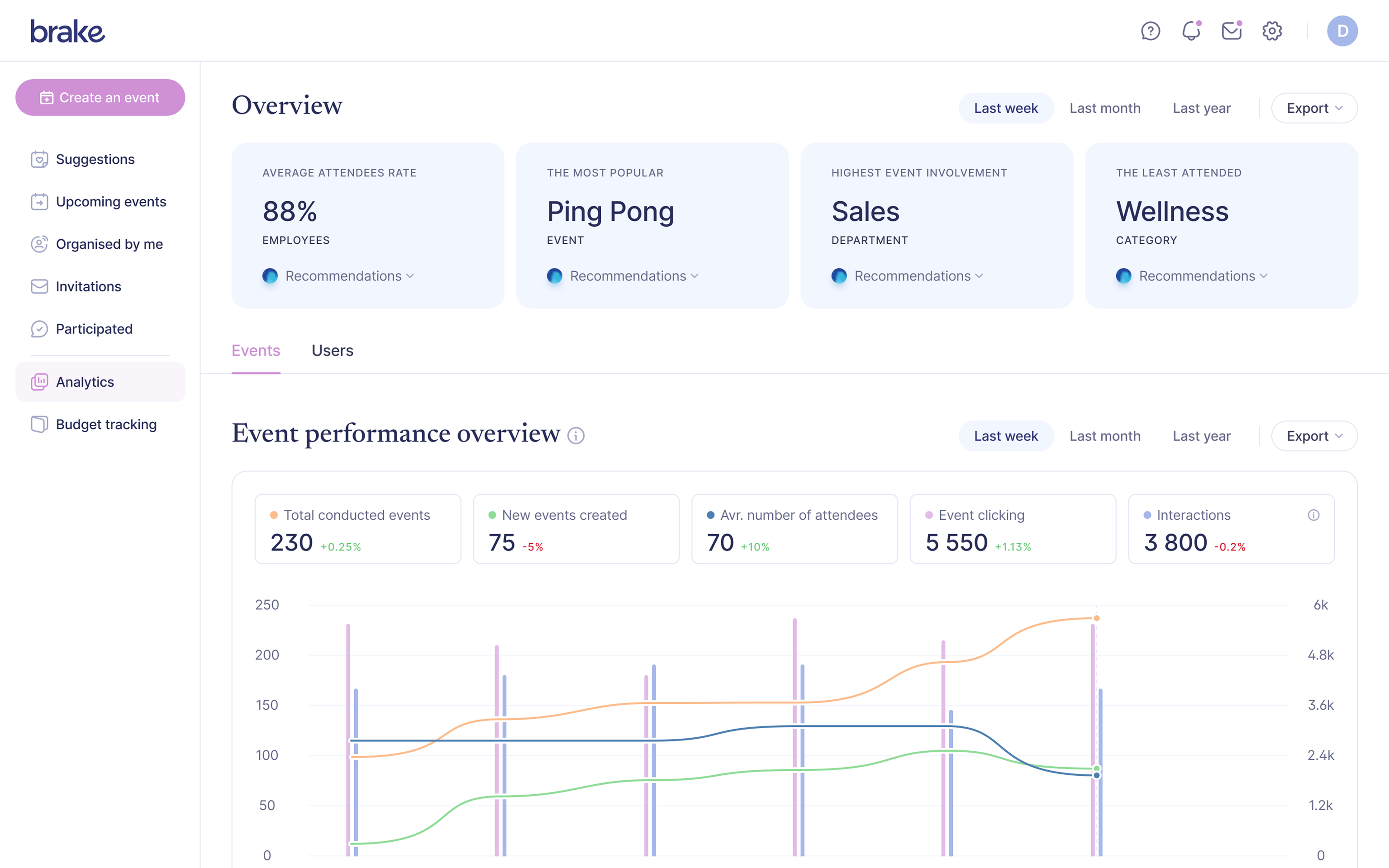Toggle Event clicking series card
Image resolution: width=1389 pixels, height=868 pixels.
[1013, 529]
